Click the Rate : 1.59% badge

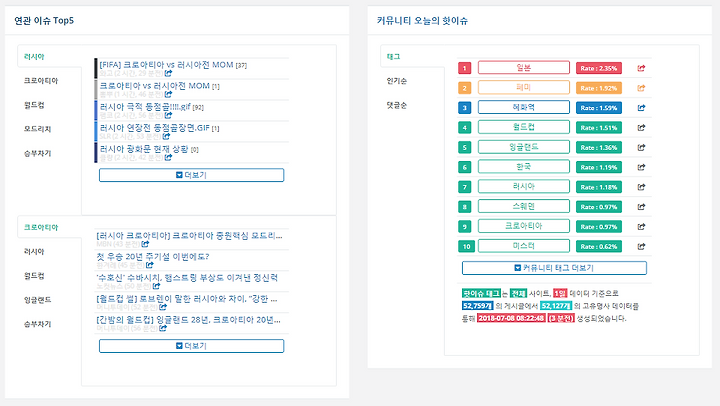click(x=599, y=107)
